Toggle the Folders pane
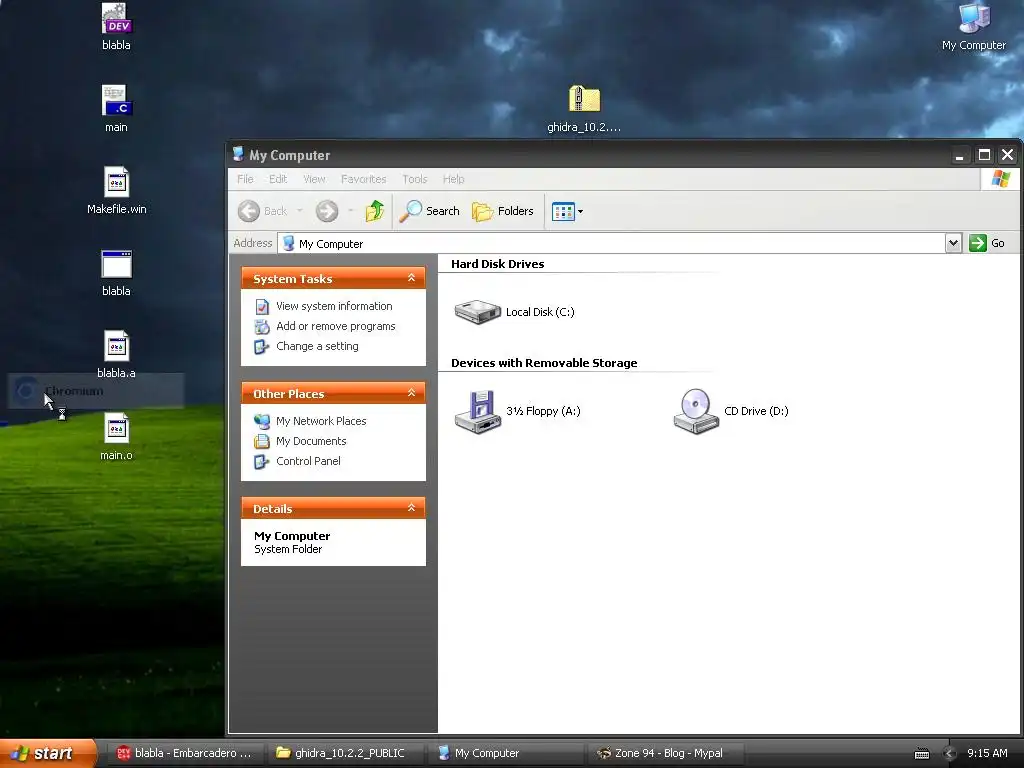This screenshot has height=768, width=1024. [503, 211]
